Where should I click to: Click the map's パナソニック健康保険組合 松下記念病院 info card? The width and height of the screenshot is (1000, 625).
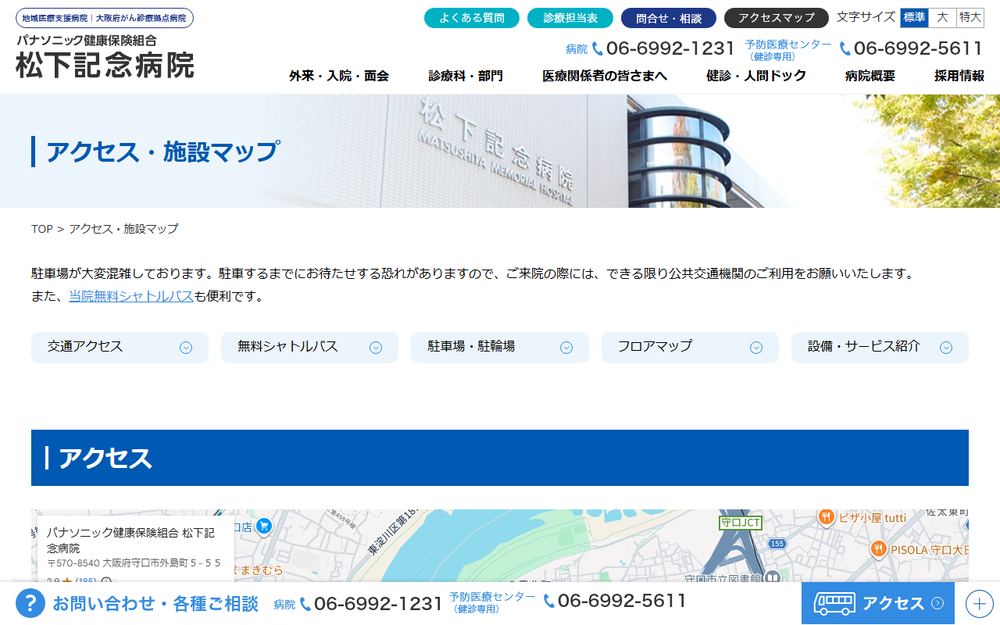[136, 548]
